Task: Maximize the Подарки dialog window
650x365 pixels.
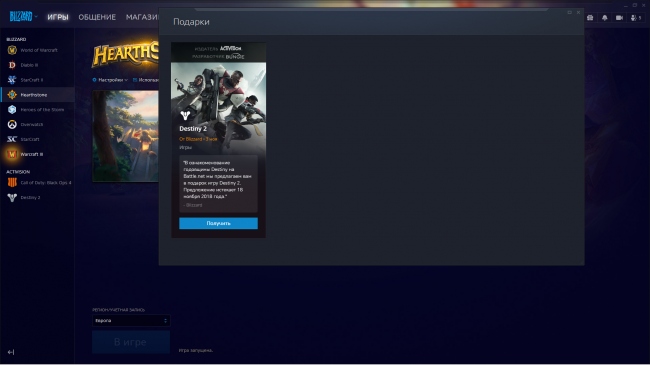Action: click(x=570, y=12)
